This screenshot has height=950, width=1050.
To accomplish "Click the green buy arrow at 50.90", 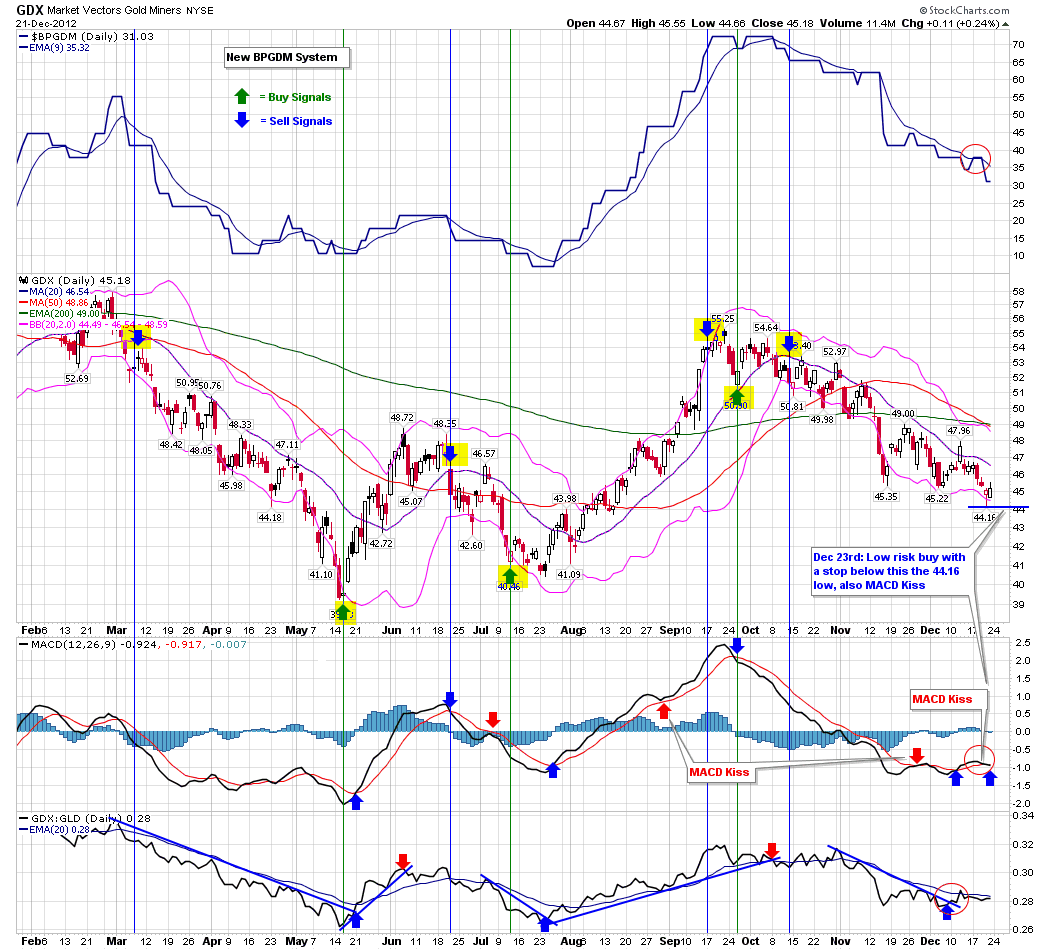I will [737, 396].
